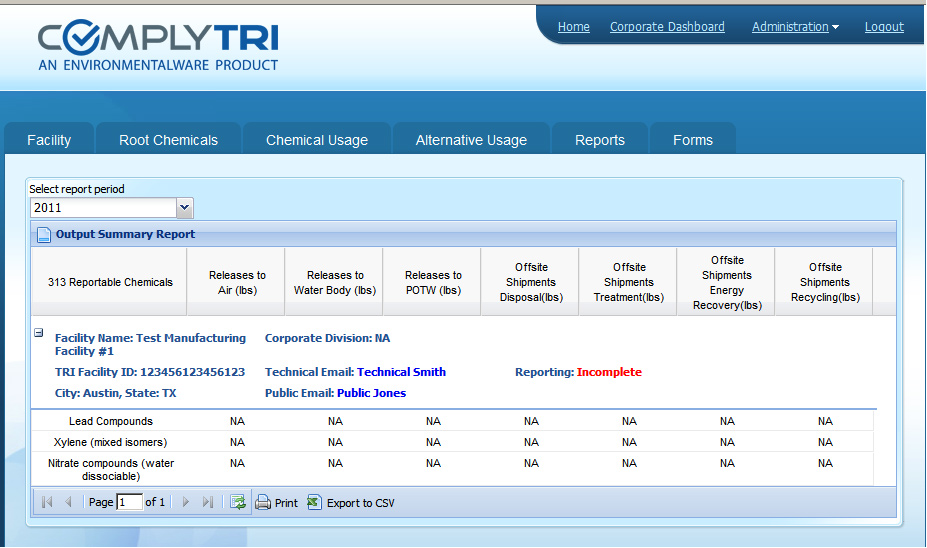Viewport: 927px width, 548px height.
Task: Open the Root Chemicals tab
Action: (x=168, y=140)
